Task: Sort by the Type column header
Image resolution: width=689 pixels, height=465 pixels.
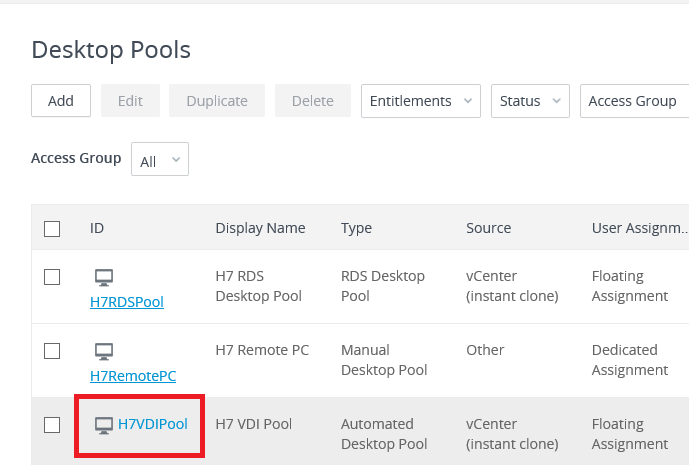Action: click(356, 228)
